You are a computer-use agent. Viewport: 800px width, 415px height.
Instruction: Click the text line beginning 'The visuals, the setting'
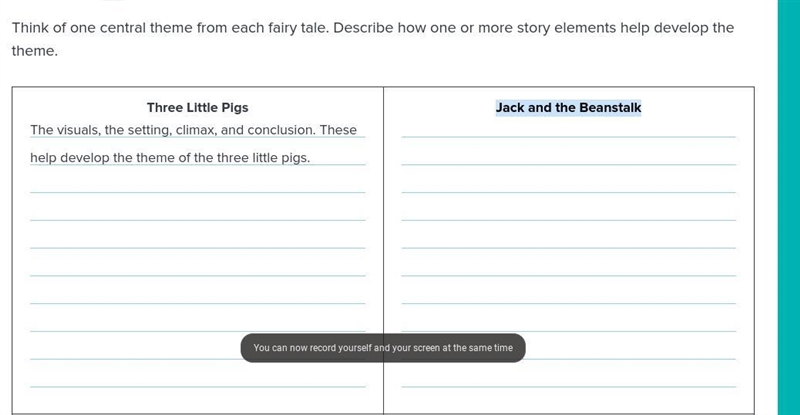pos(193,130)
